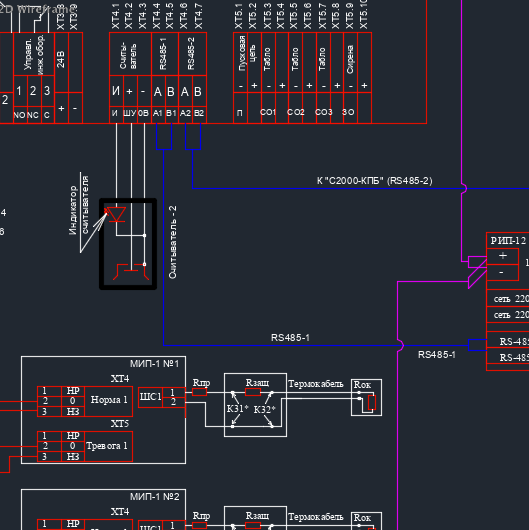Open the 2D Wireframe visual style control
Screen dimensions: 529x530
pos(37,9)
